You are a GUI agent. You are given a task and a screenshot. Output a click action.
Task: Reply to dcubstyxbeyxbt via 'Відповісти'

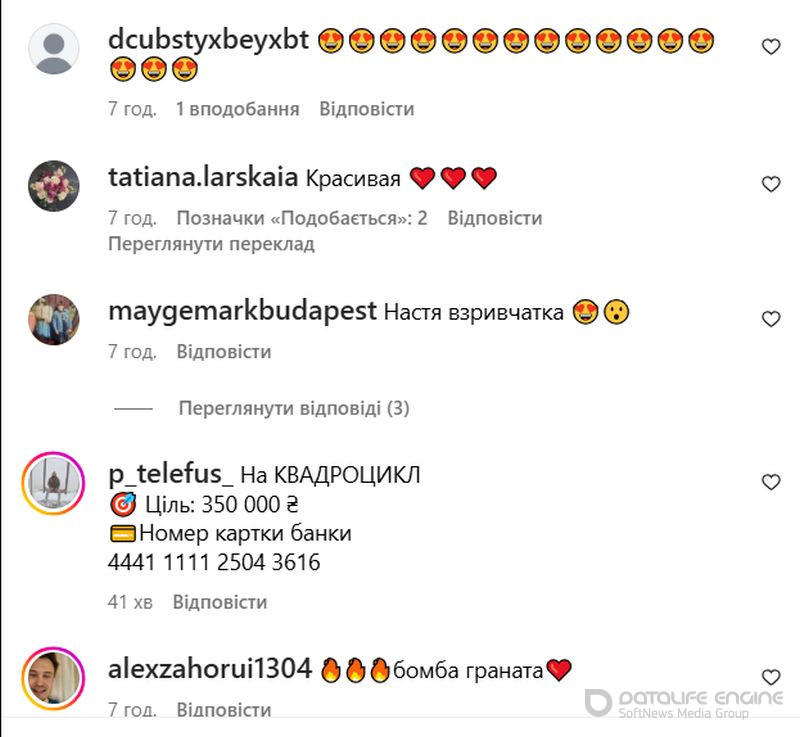pyautogui.click(x=367, y=109)
